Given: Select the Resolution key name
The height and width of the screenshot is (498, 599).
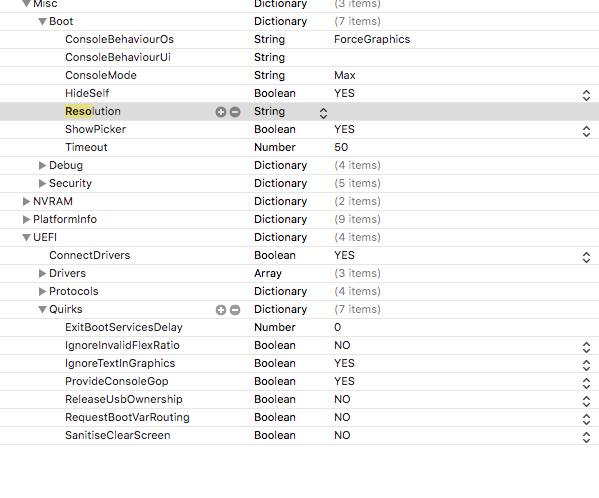Looking at the screenshot, I should [93, 111].
